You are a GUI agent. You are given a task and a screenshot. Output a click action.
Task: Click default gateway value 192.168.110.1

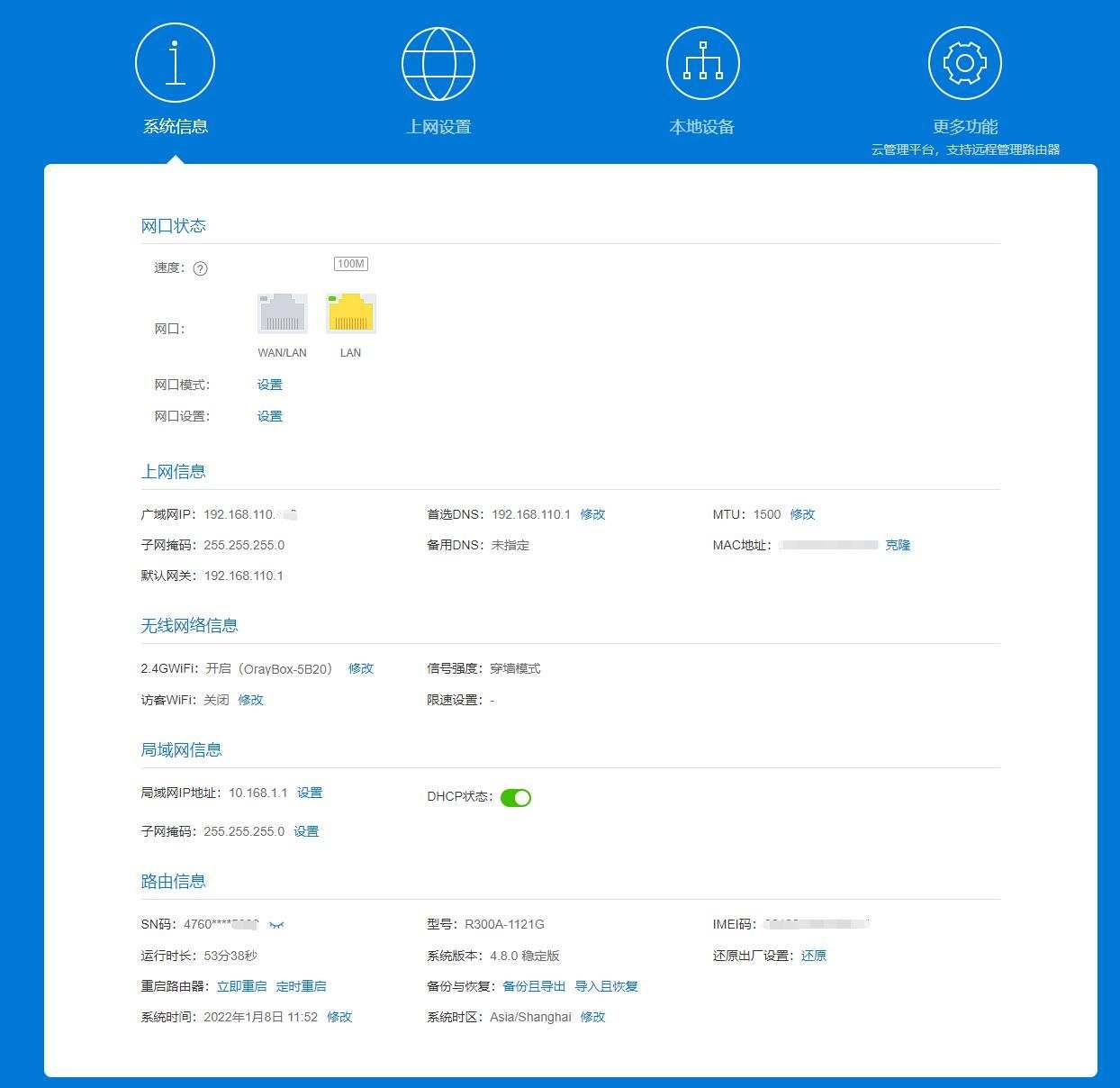tap(244, 576)
